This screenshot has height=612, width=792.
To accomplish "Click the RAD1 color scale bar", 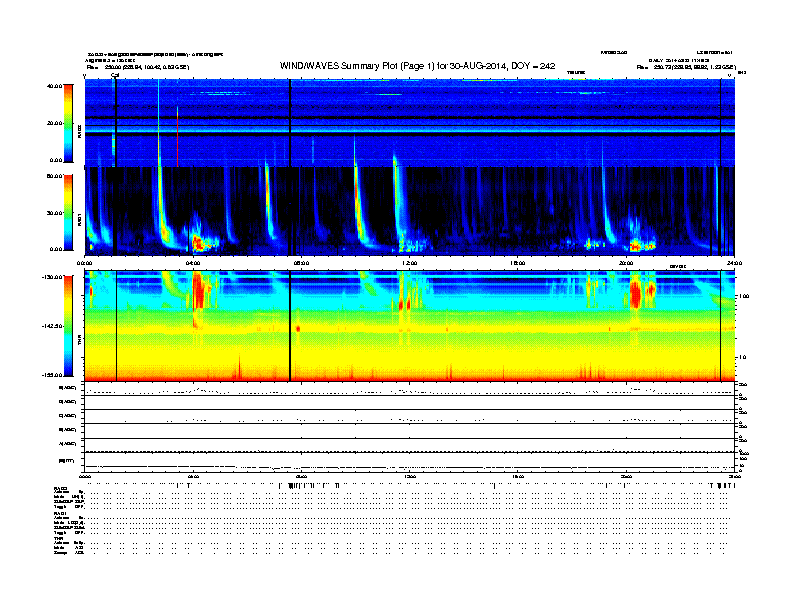I will (68, 213).
